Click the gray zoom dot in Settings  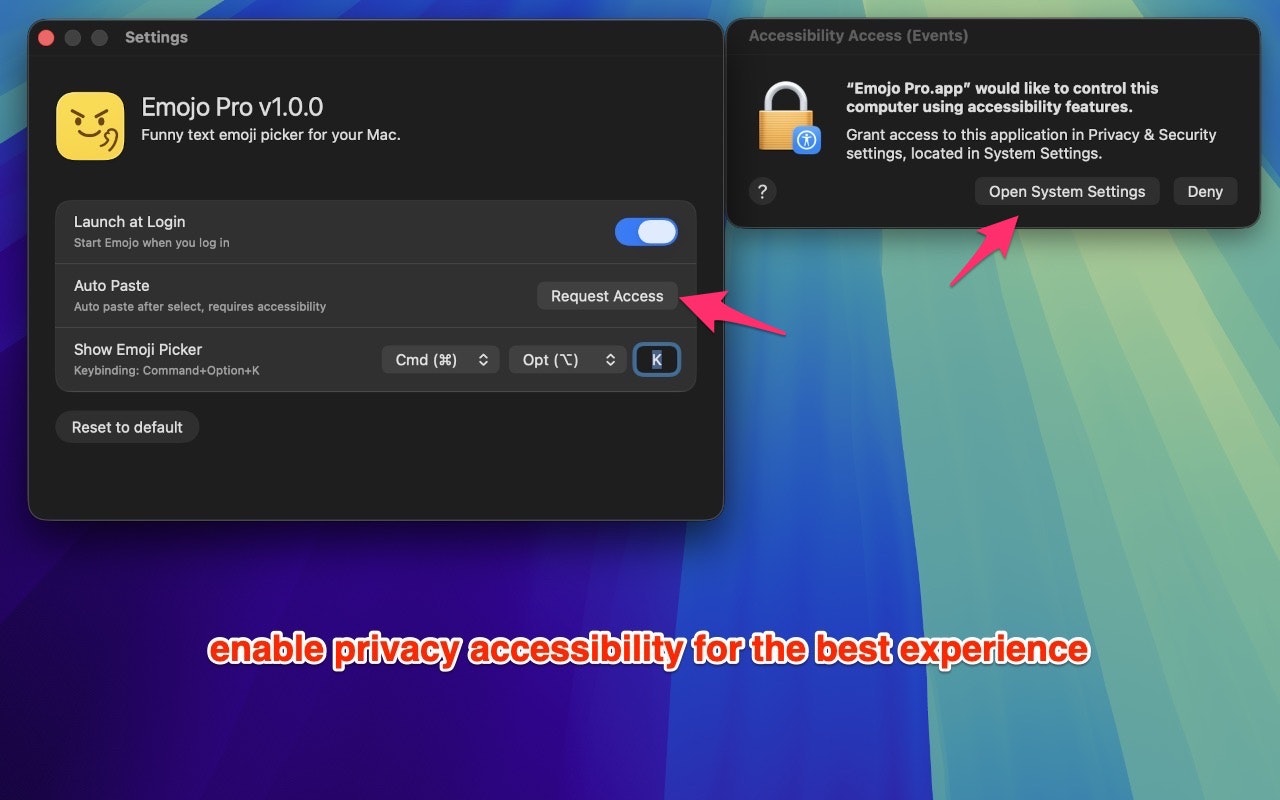pyautogui.click(x=99, y=38)
